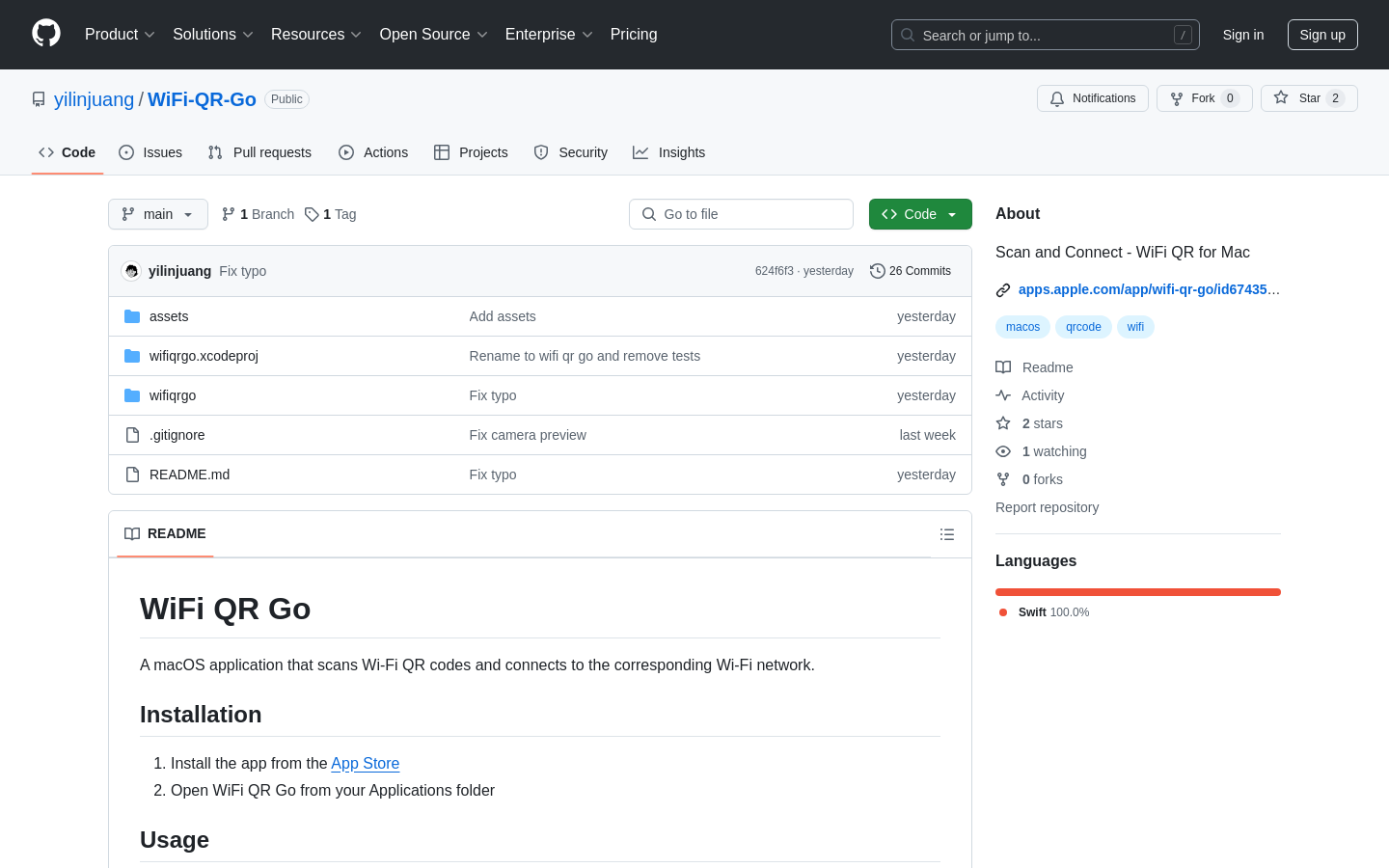1389x868 pixels.
Task: Open the README.md file
Action: coord(189,475)
